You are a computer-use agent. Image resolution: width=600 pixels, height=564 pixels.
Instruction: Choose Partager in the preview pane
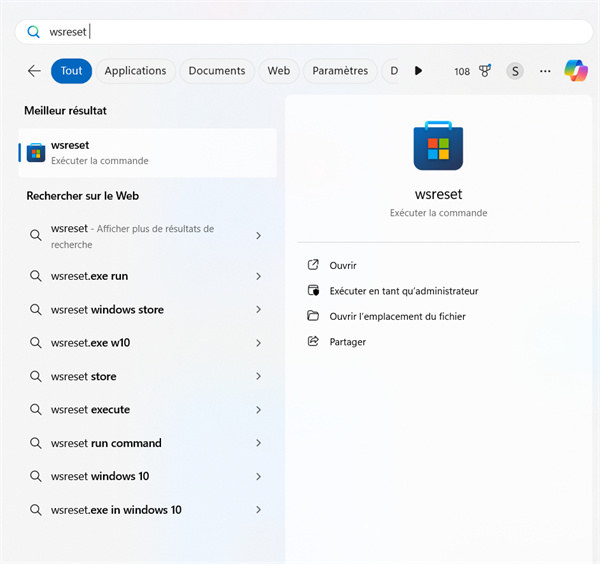[x=347, y=342]
